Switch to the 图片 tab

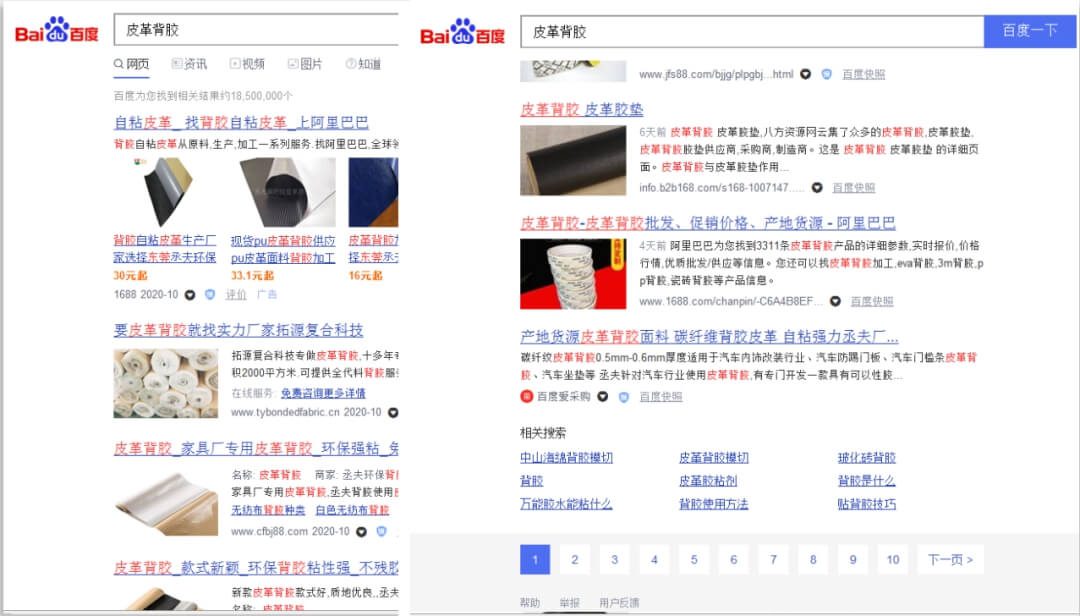pos(306,64)
